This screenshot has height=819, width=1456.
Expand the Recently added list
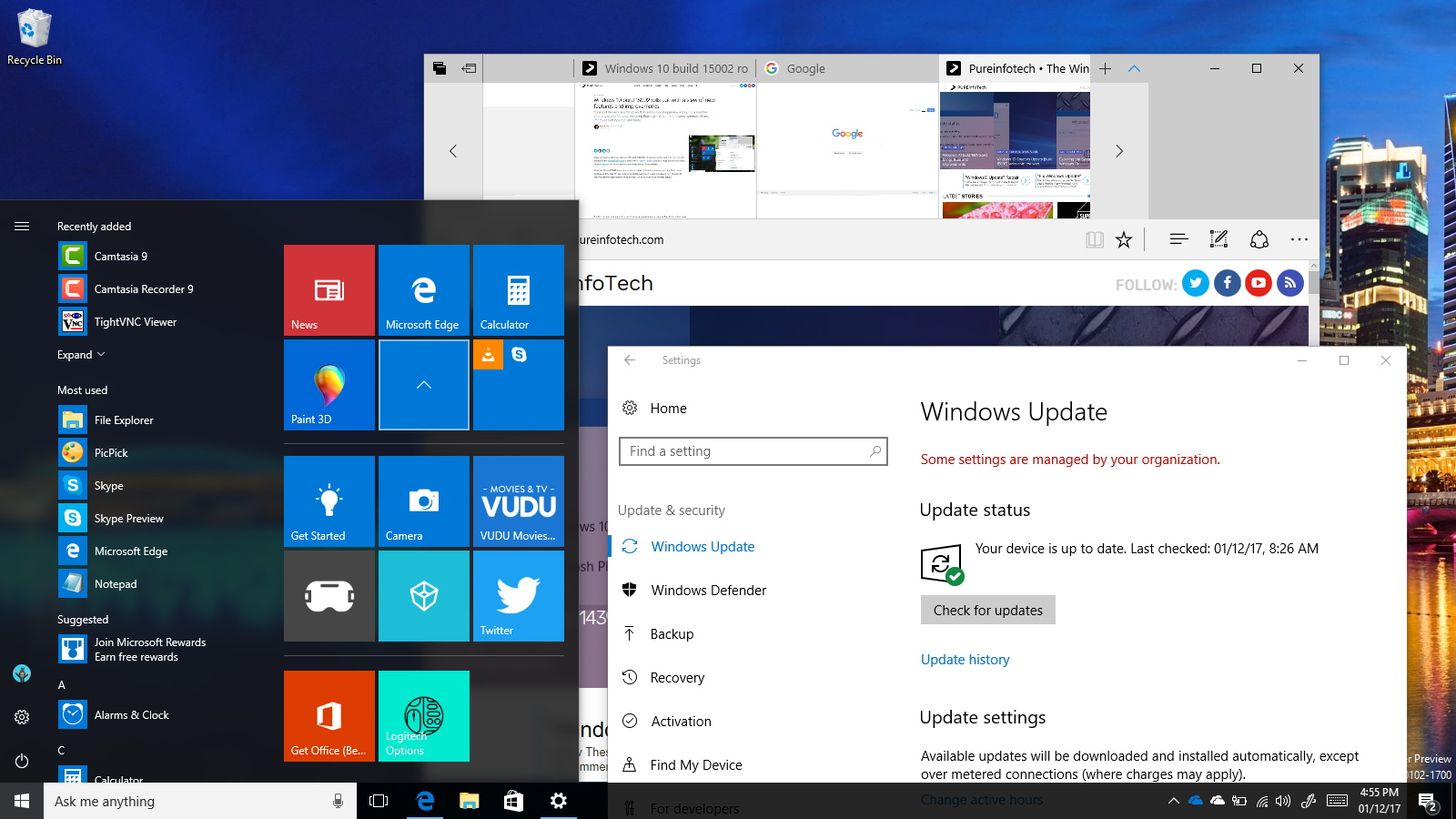pos(81,355)
